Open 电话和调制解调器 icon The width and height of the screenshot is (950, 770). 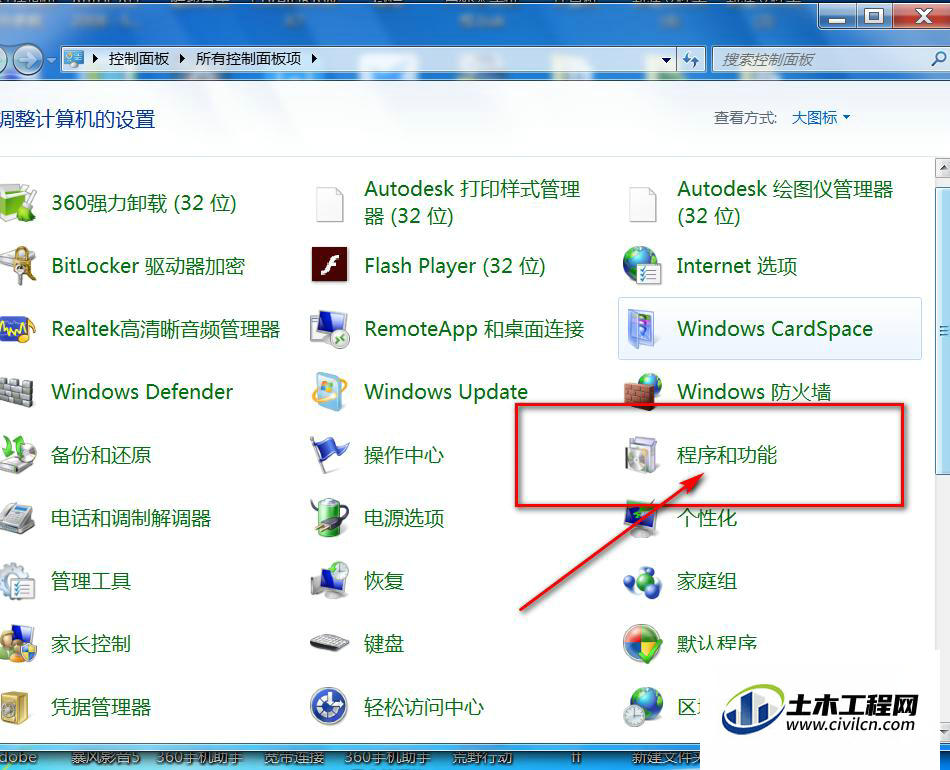click(17, 518)
